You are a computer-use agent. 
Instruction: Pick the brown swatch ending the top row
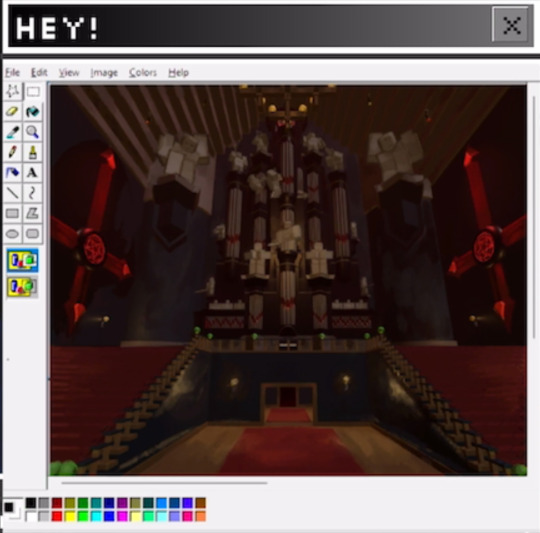click(200, 503)
